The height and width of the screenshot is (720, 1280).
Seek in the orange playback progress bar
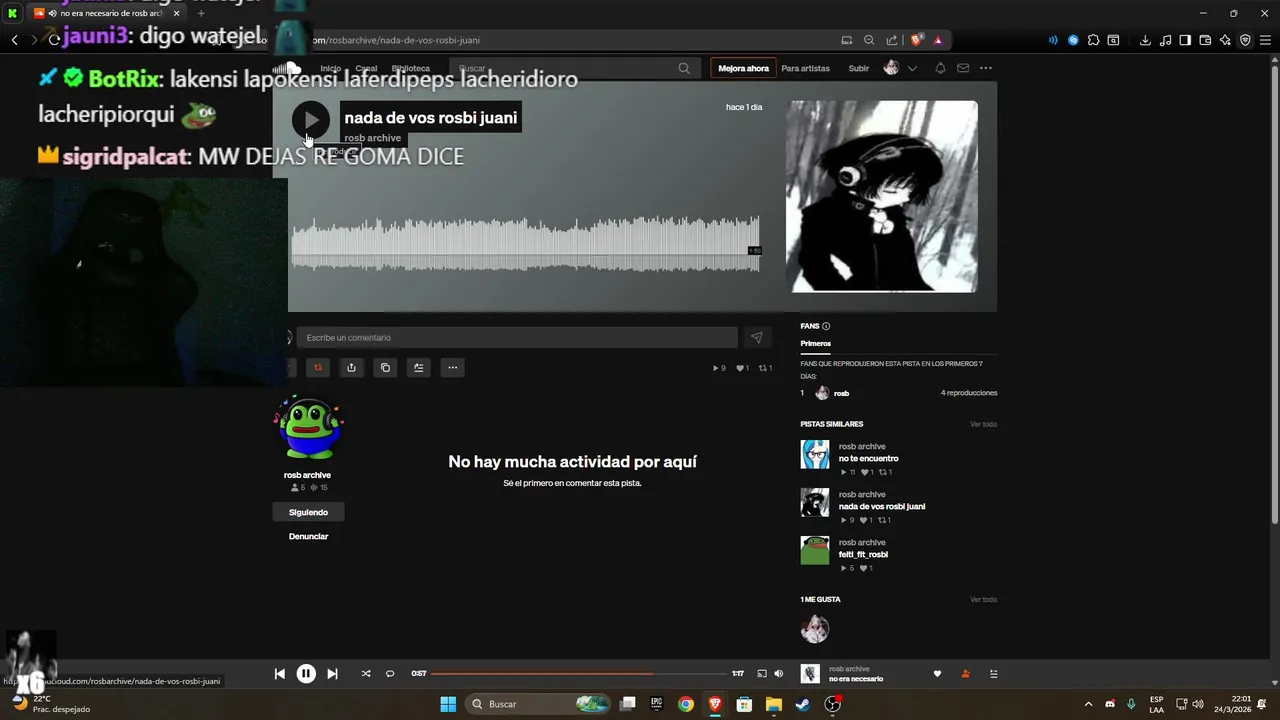click(578, 674)
